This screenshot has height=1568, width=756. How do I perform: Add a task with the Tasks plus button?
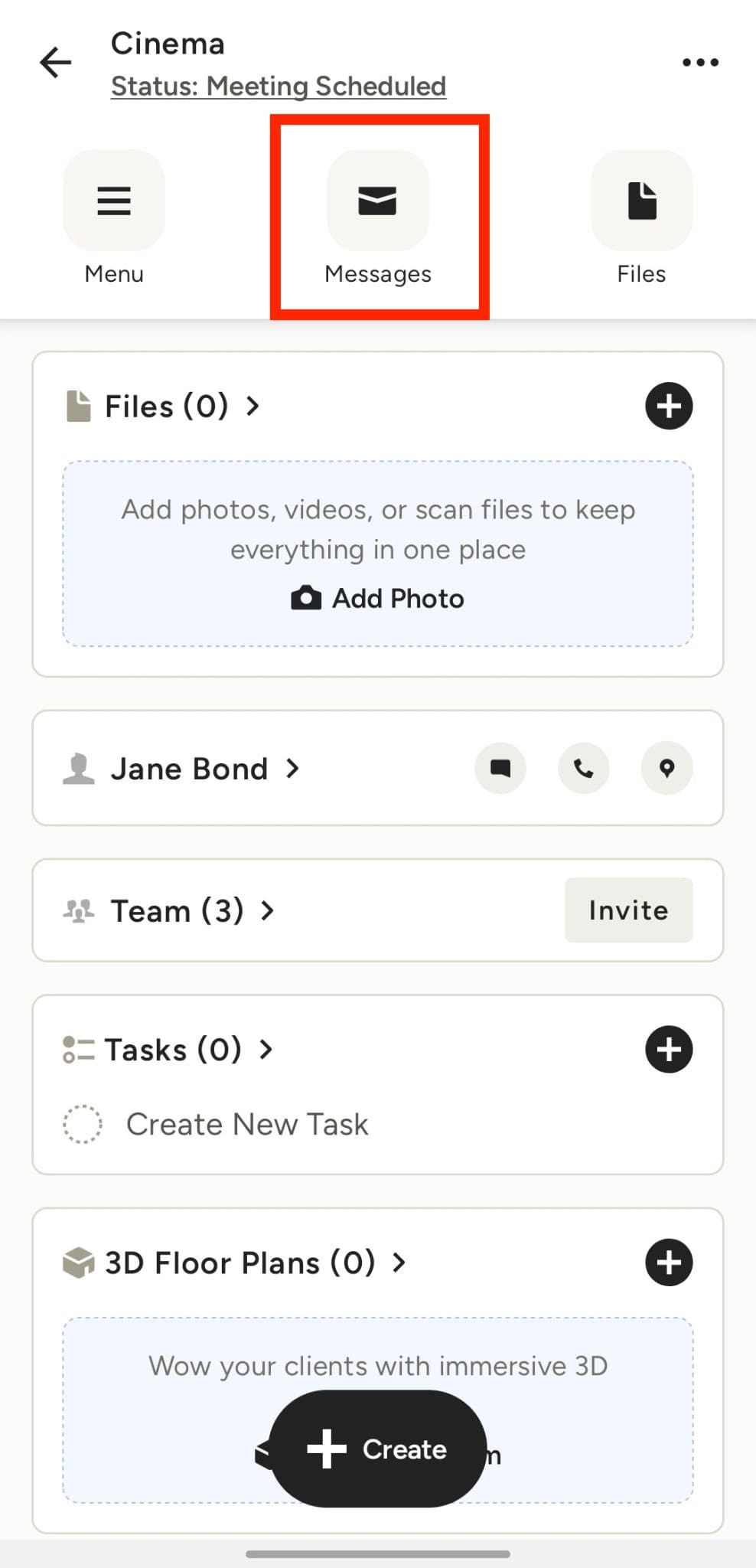669,1049
